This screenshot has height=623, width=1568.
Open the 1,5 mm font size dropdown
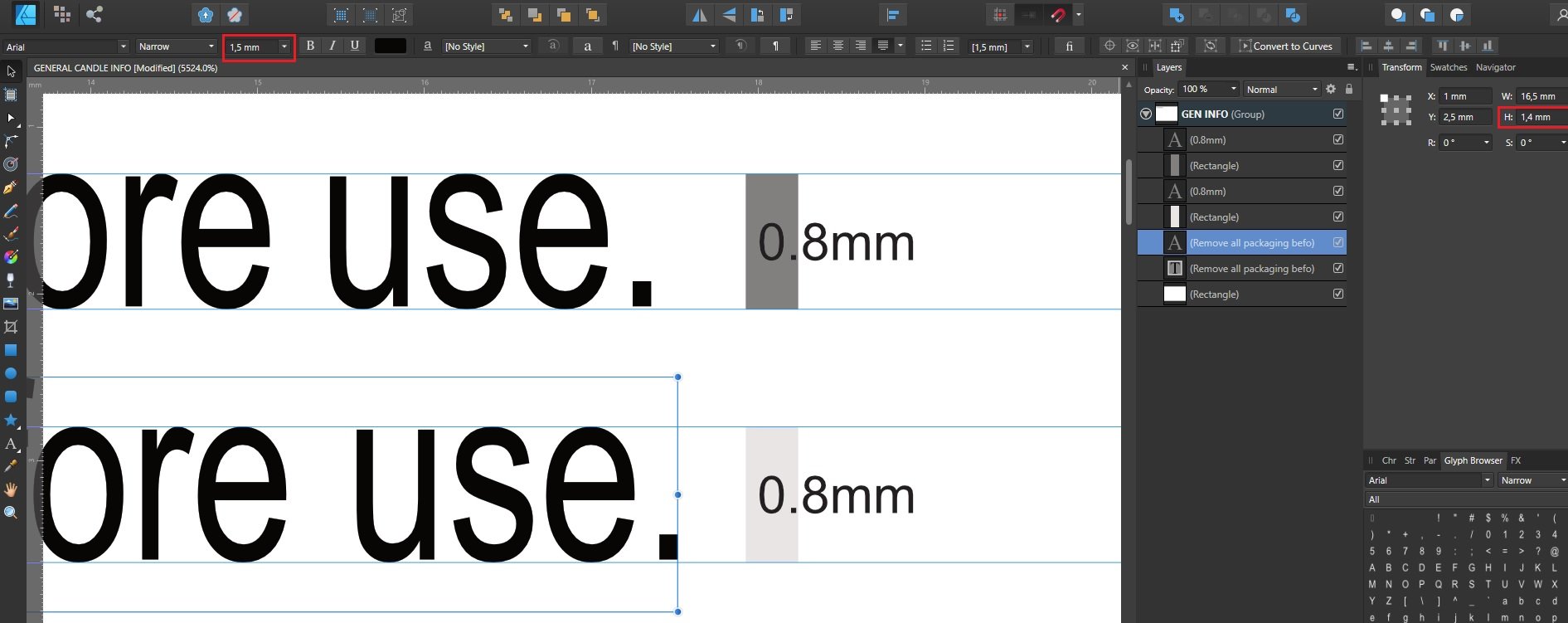(284, 46)
